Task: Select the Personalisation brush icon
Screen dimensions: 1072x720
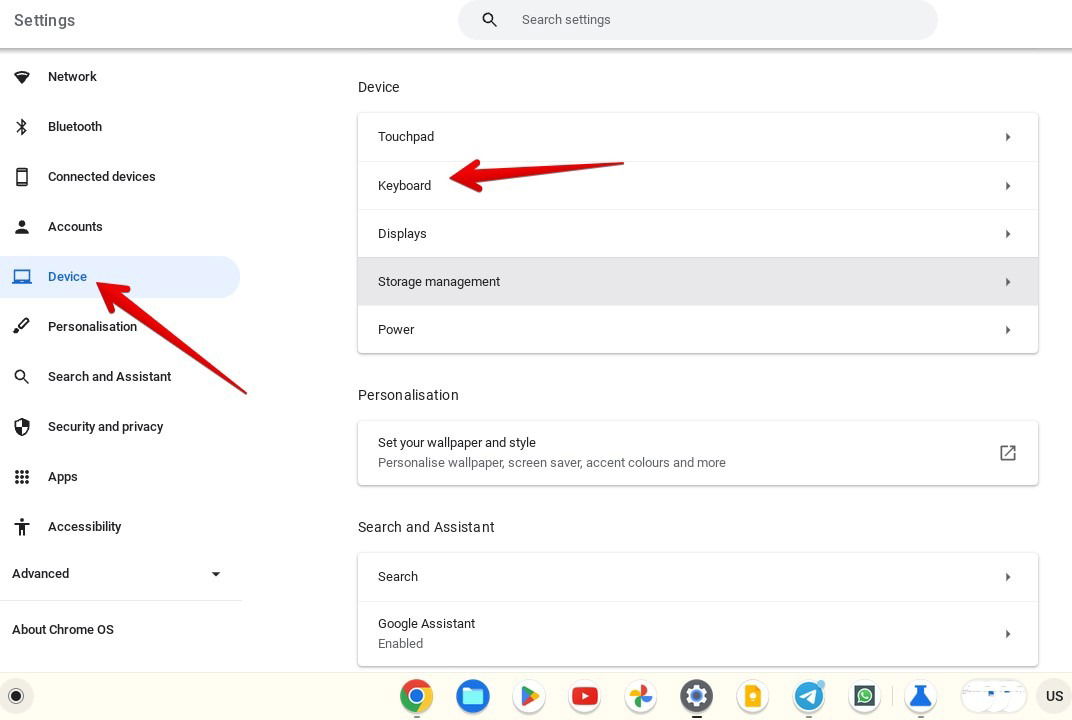Action: [x=22, y=326]
